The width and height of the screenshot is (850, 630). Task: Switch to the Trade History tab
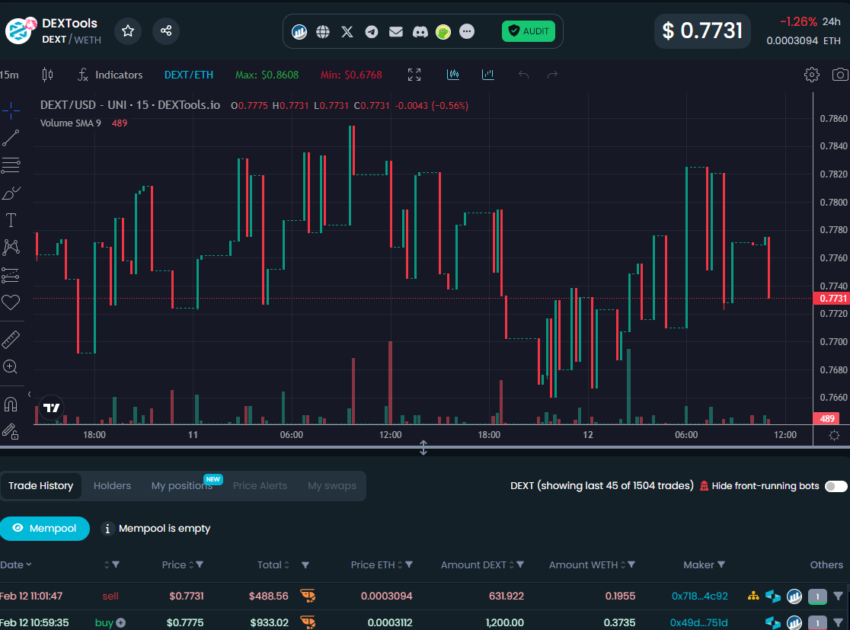point(41,486)
